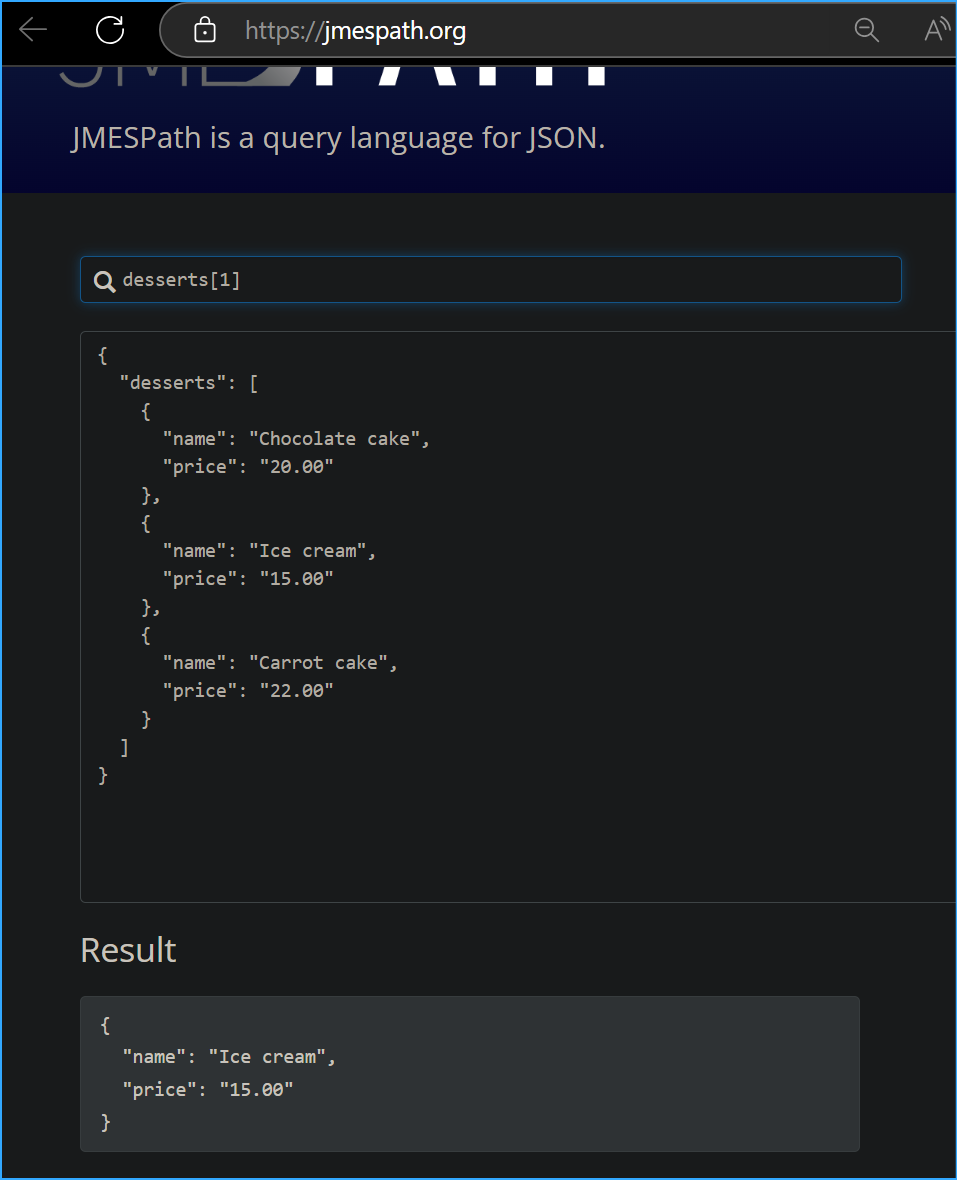957x1180 pixels.
Task: Click the "desserts" key in the JSON editor
Action: tap(167, 382)
